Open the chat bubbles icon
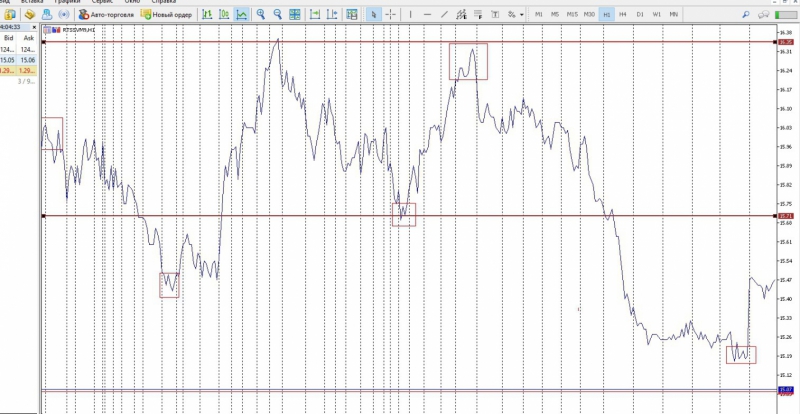Screen dimensions: 800x414 (x=764, y=15)
